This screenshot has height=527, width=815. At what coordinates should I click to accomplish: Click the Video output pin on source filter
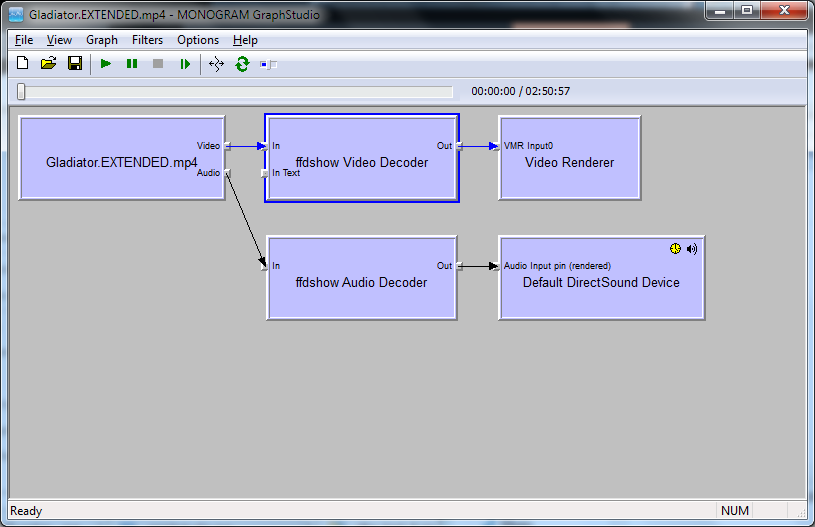click(x=227, y=146)
